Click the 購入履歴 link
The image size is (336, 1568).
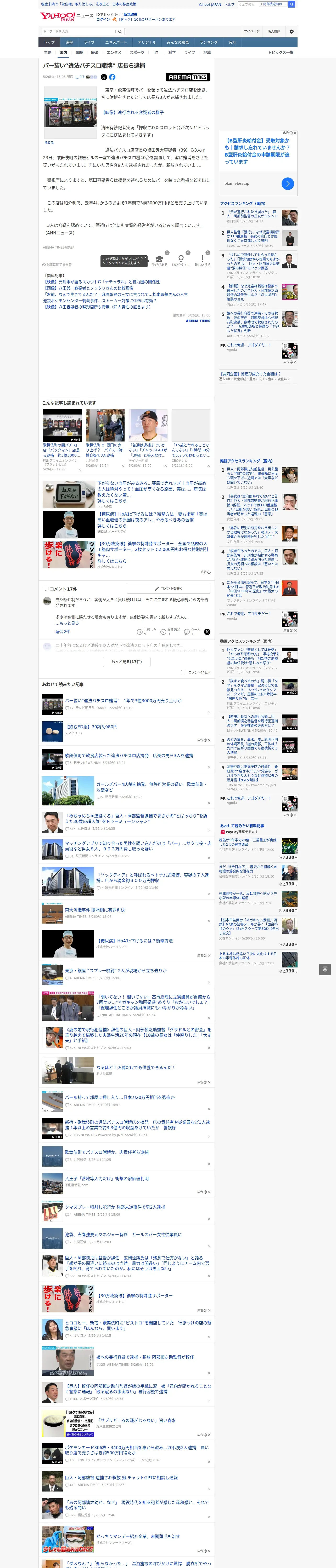click(274, 32)
